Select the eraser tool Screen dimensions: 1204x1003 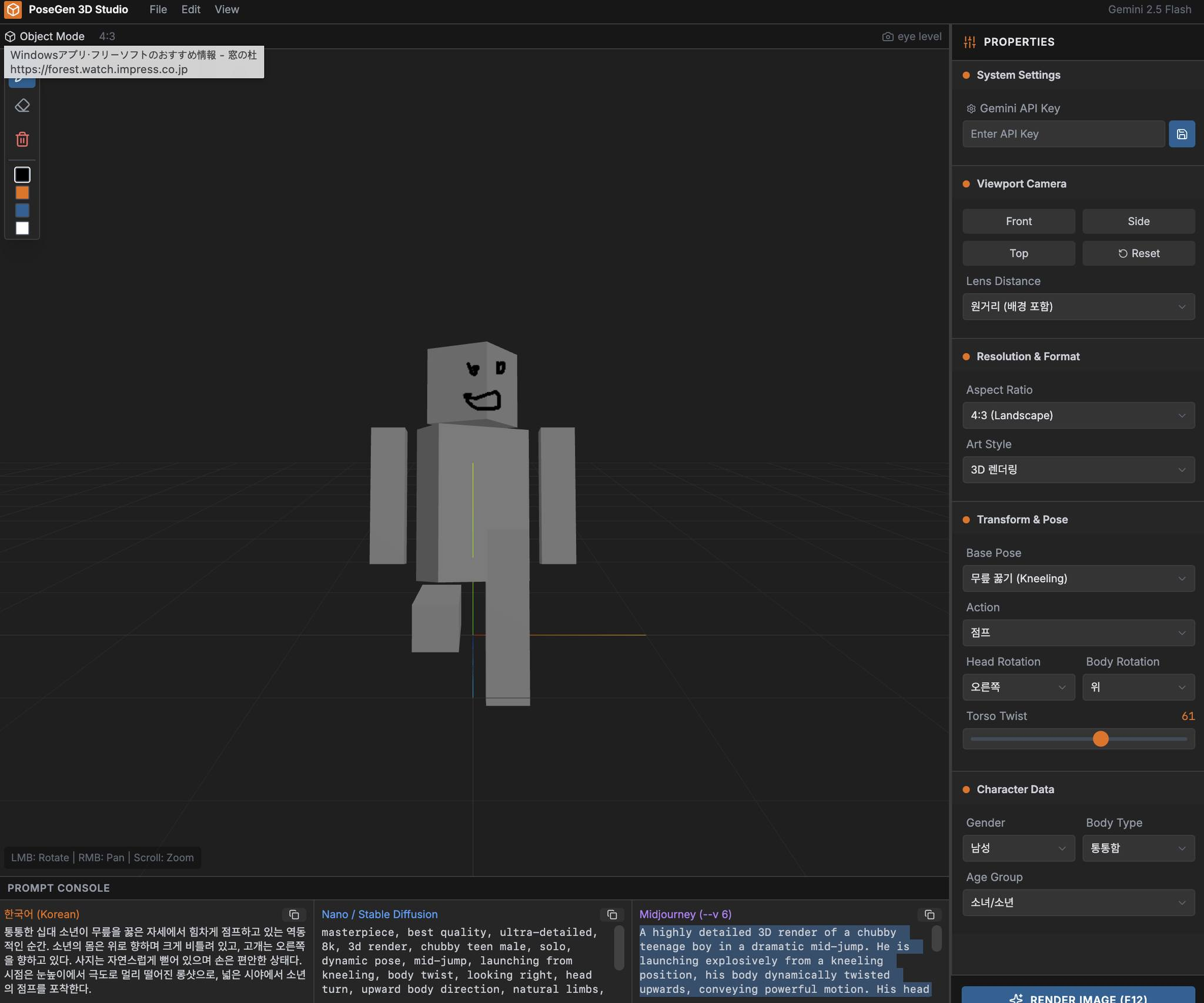point(22,106)
